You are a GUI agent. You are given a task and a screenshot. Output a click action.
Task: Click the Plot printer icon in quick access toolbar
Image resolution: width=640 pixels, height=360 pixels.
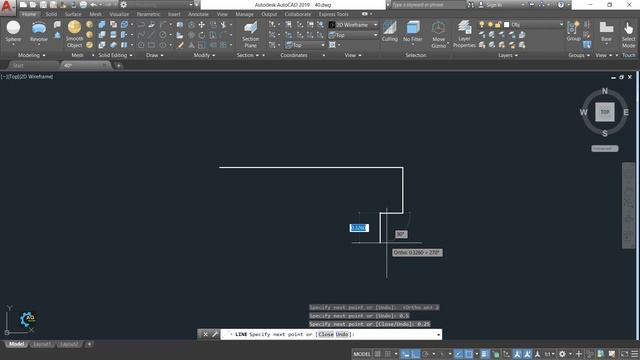click(x=83, y=5)
